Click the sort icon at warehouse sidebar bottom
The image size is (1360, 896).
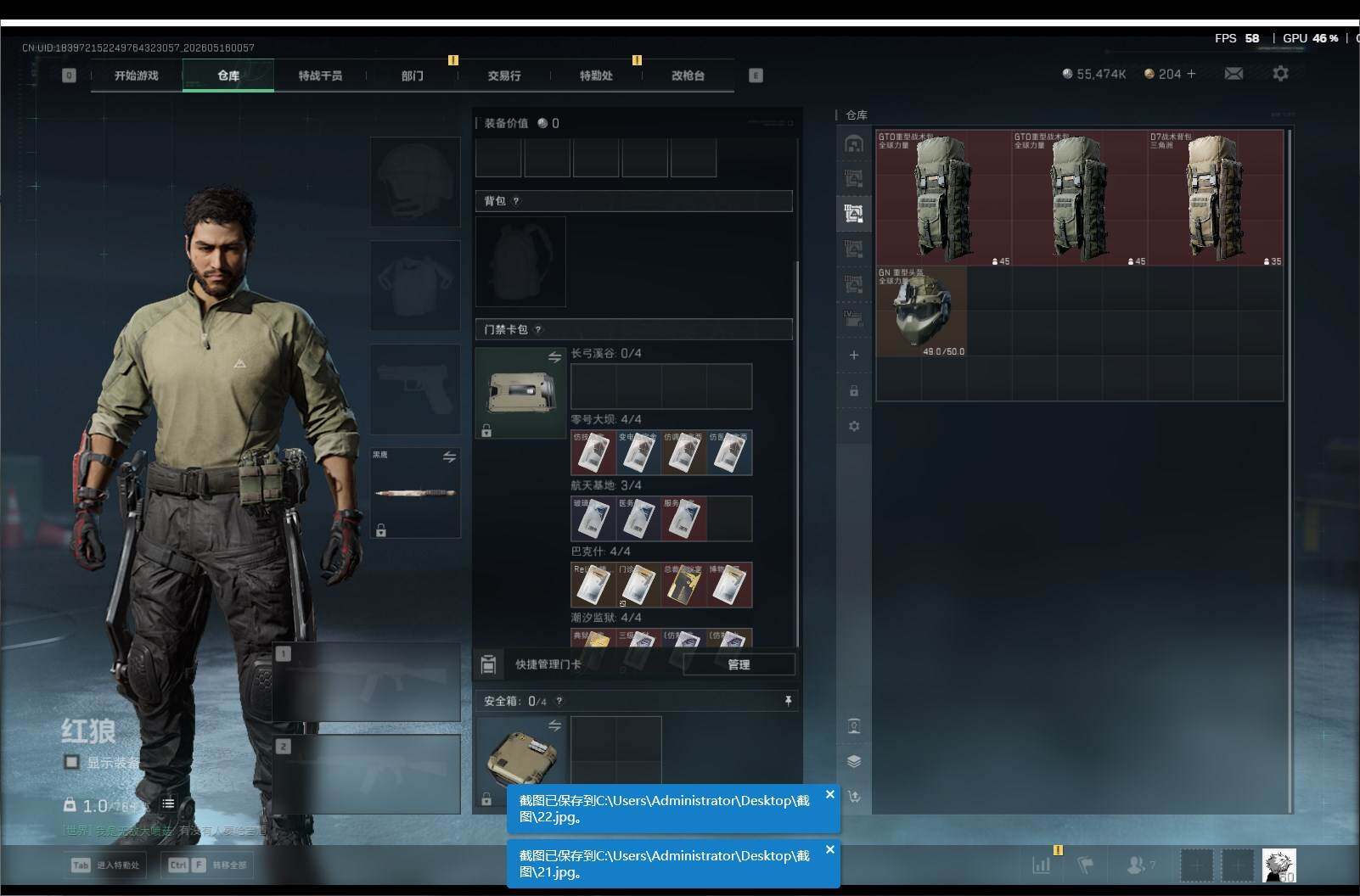(854, 796)
